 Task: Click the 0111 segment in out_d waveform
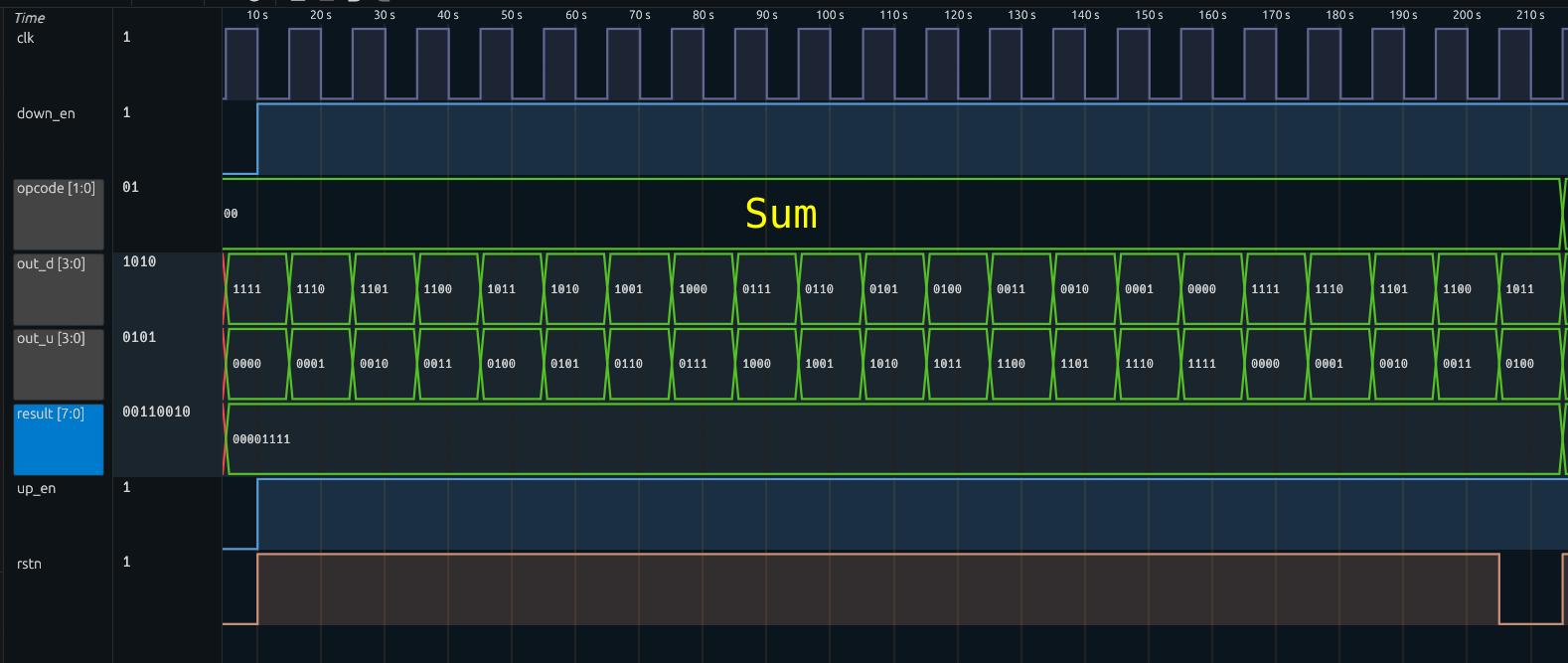tap(756, 289)
